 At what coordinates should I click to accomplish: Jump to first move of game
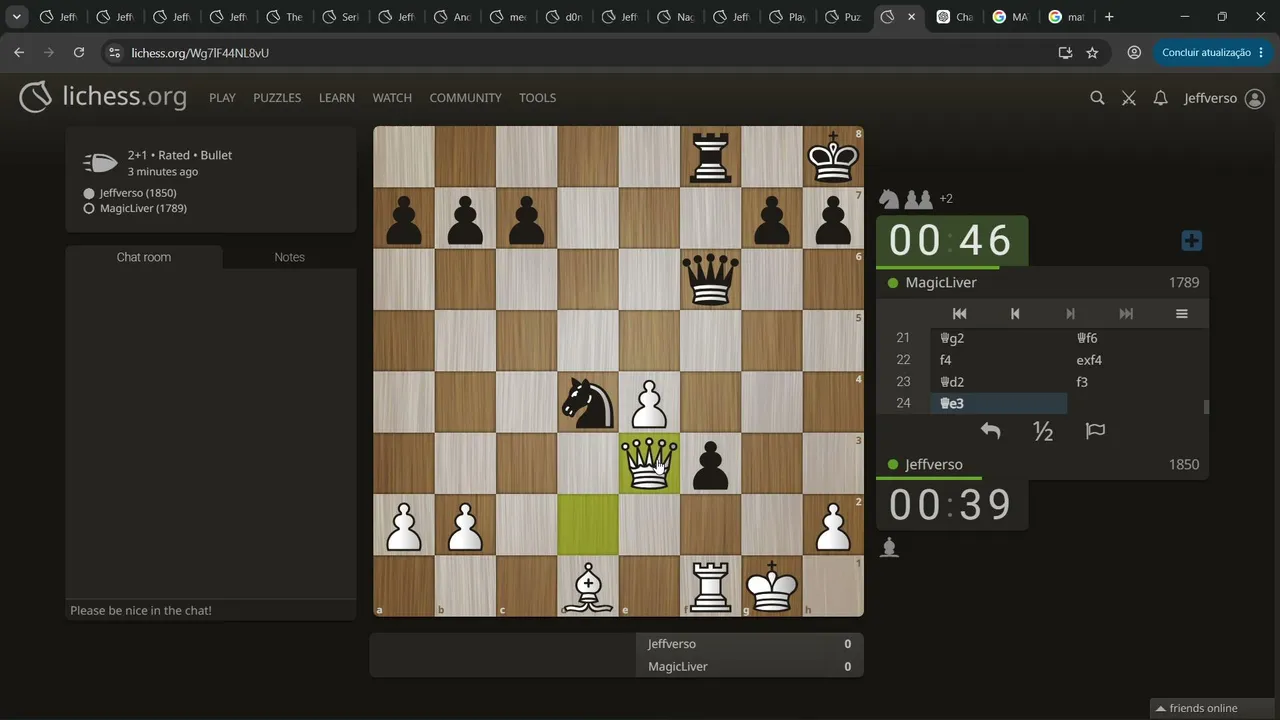959,314
